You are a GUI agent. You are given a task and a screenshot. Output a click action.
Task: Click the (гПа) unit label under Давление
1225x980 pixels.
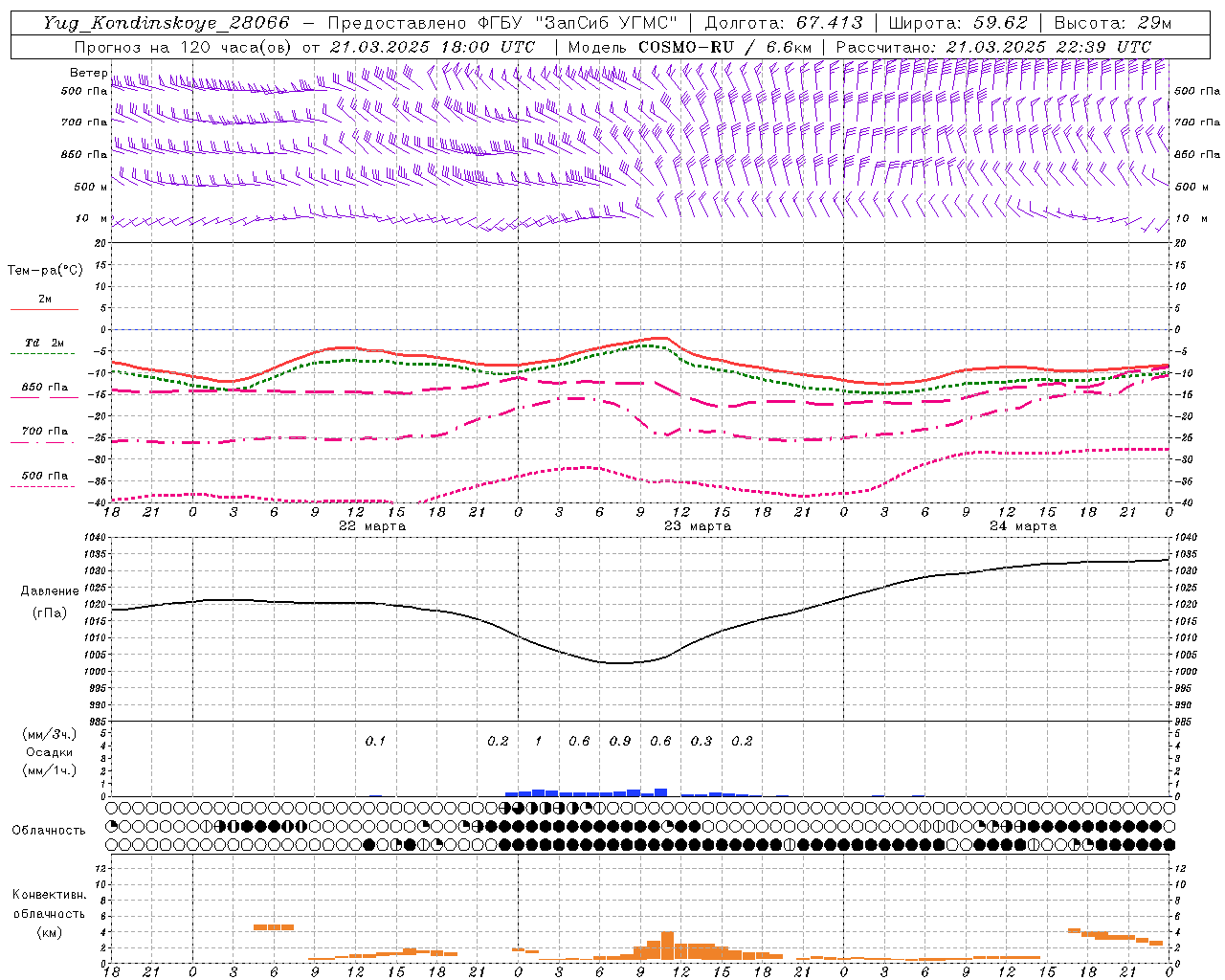[x=49, y=612]
